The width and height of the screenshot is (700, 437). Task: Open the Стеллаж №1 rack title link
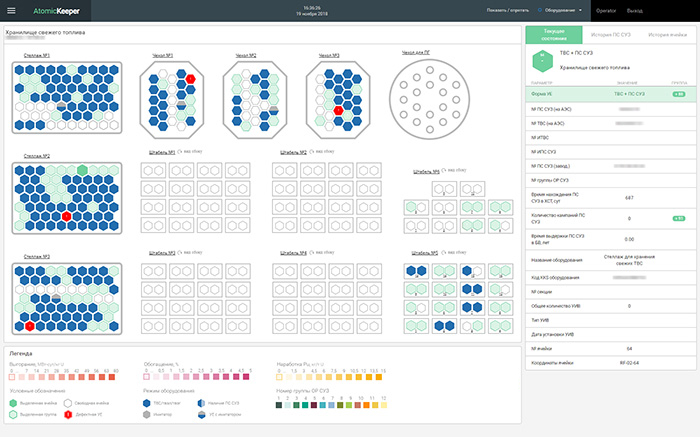click(38, 54)
